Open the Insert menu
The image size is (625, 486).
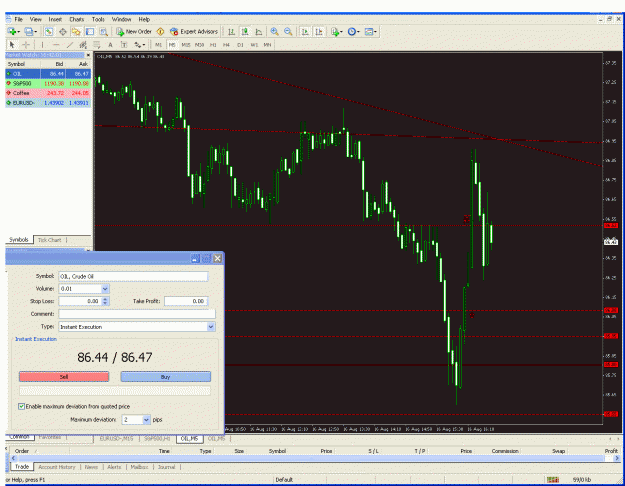tap(55, 19)
